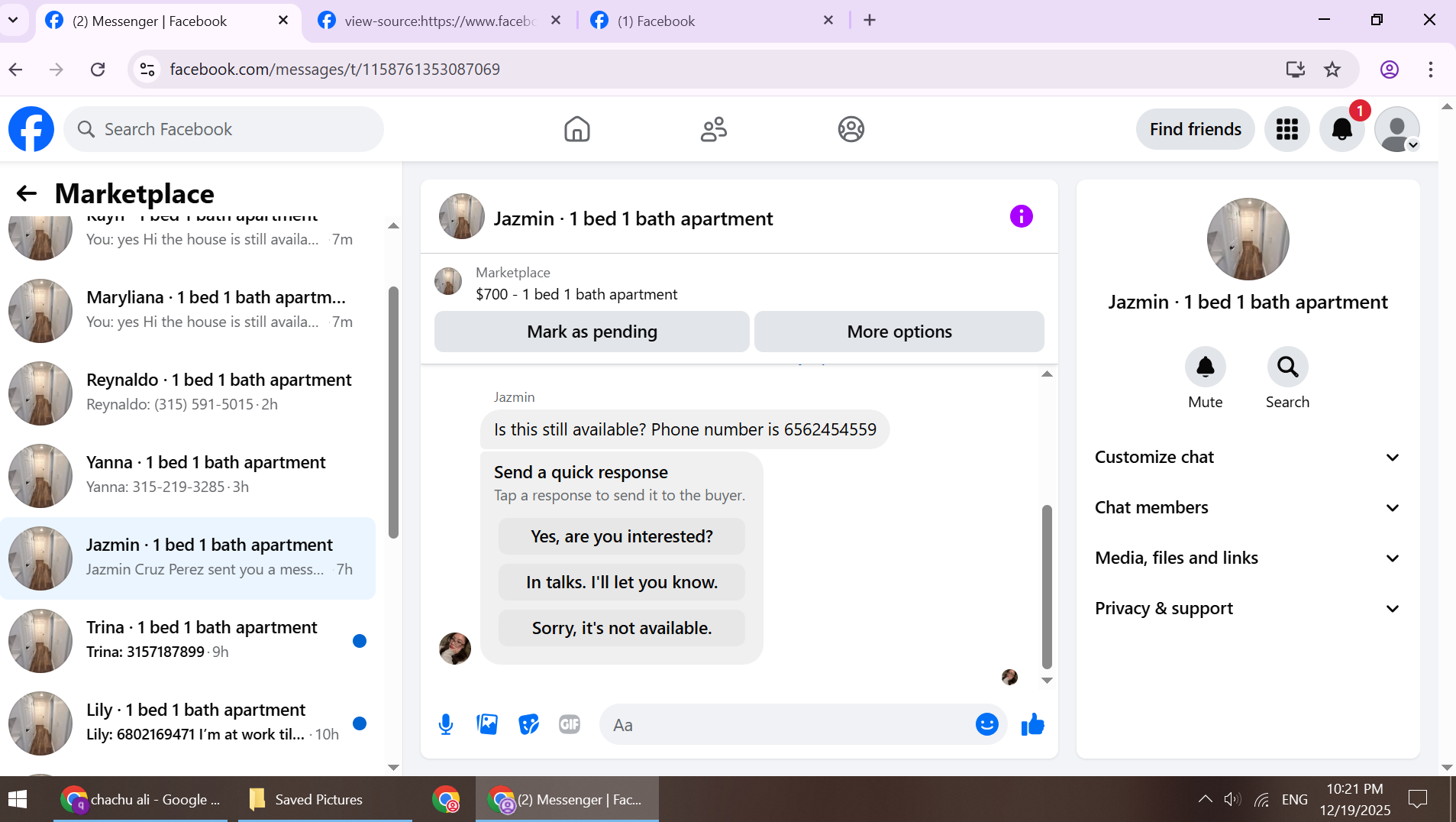Screen dimensions: 1456x822
Task: Open Lily conversation
Action: [188, 722]
